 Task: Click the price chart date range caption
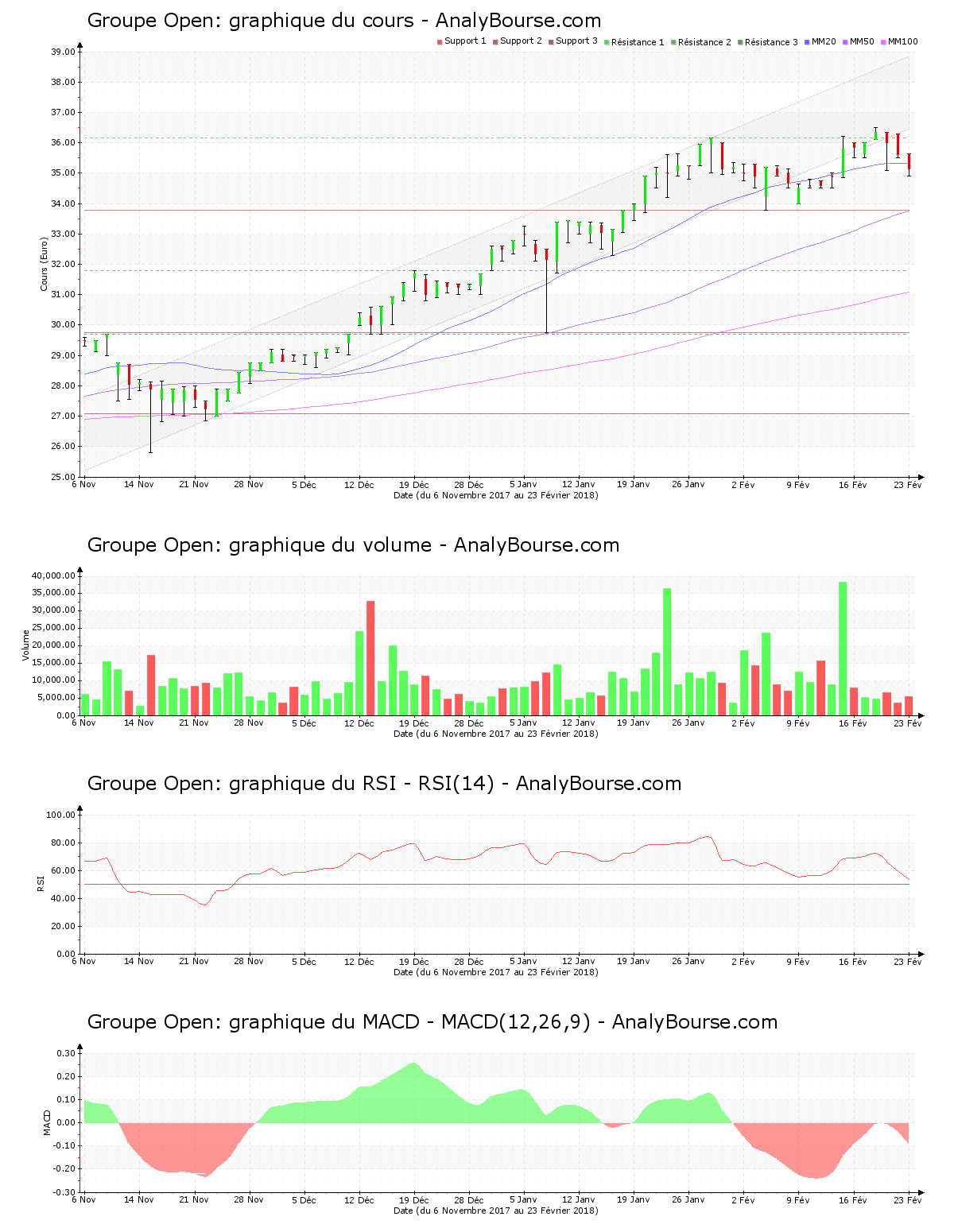pos(496,495)
